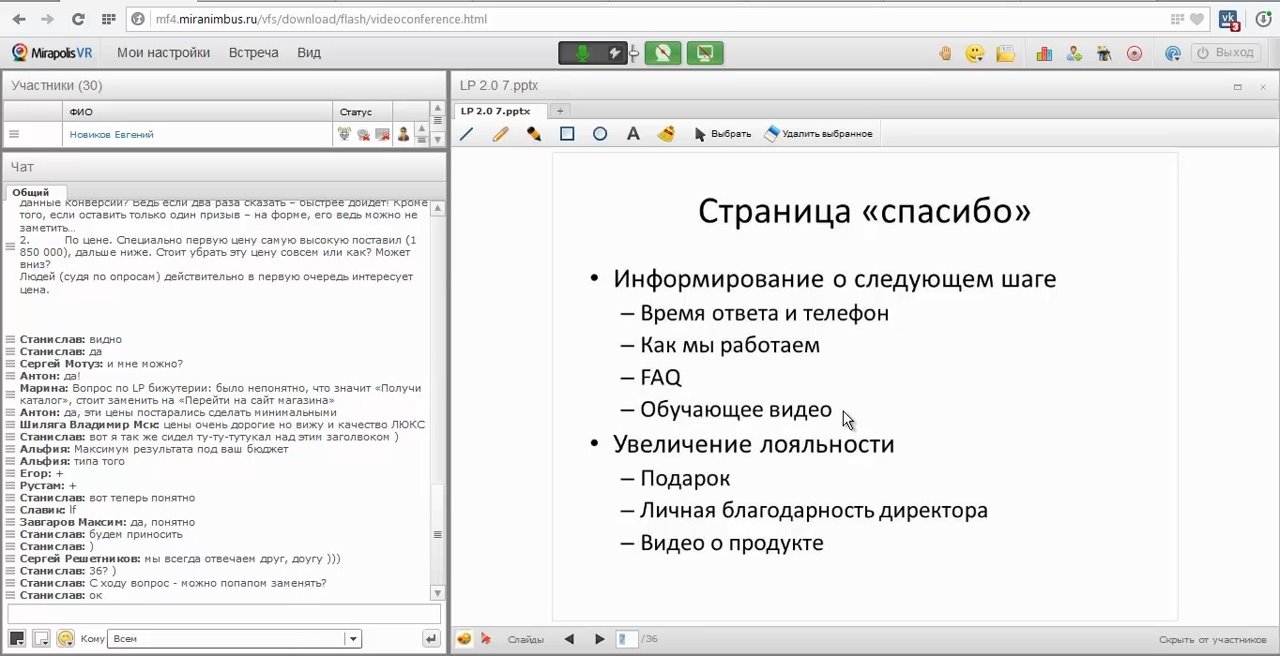1280x656 pixels.
Task: Click Марина's chat message about LP бижутерии
Action: (220, 394)
